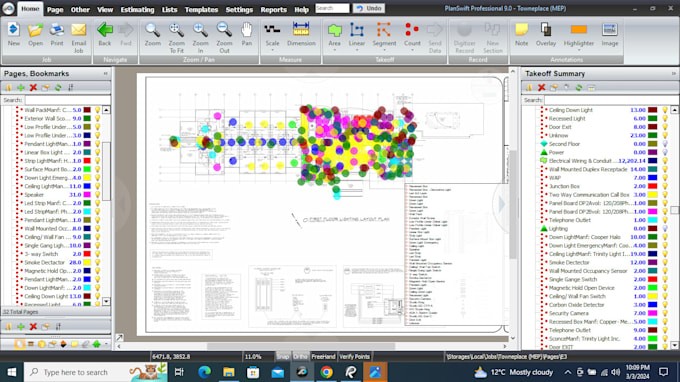Viewport: 680px width, 382px height.
Task: Open a job with the Open icon
Action: [x=35, y=34]
